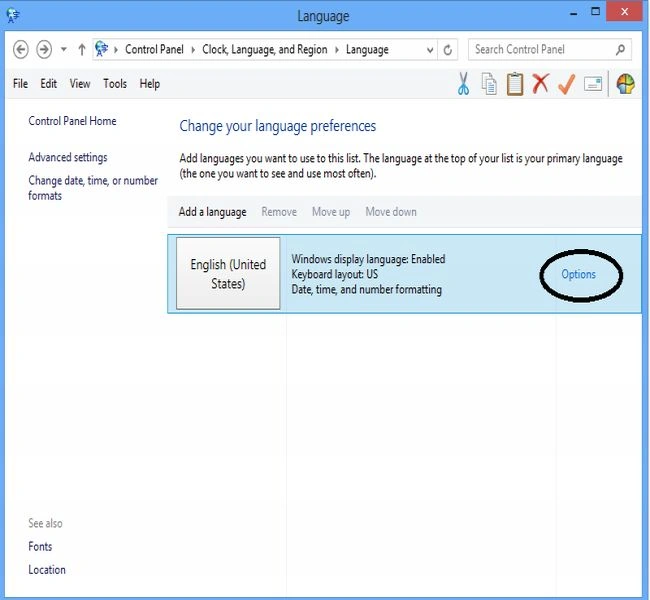Screen dimensions: 650x600
Task: Select Clock, Language, and Region breadcrumb
Action: coord(264,50)
